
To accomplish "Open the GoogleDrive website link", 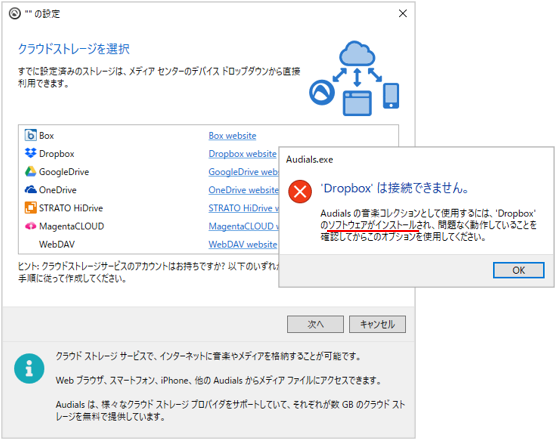I will 243,172.
